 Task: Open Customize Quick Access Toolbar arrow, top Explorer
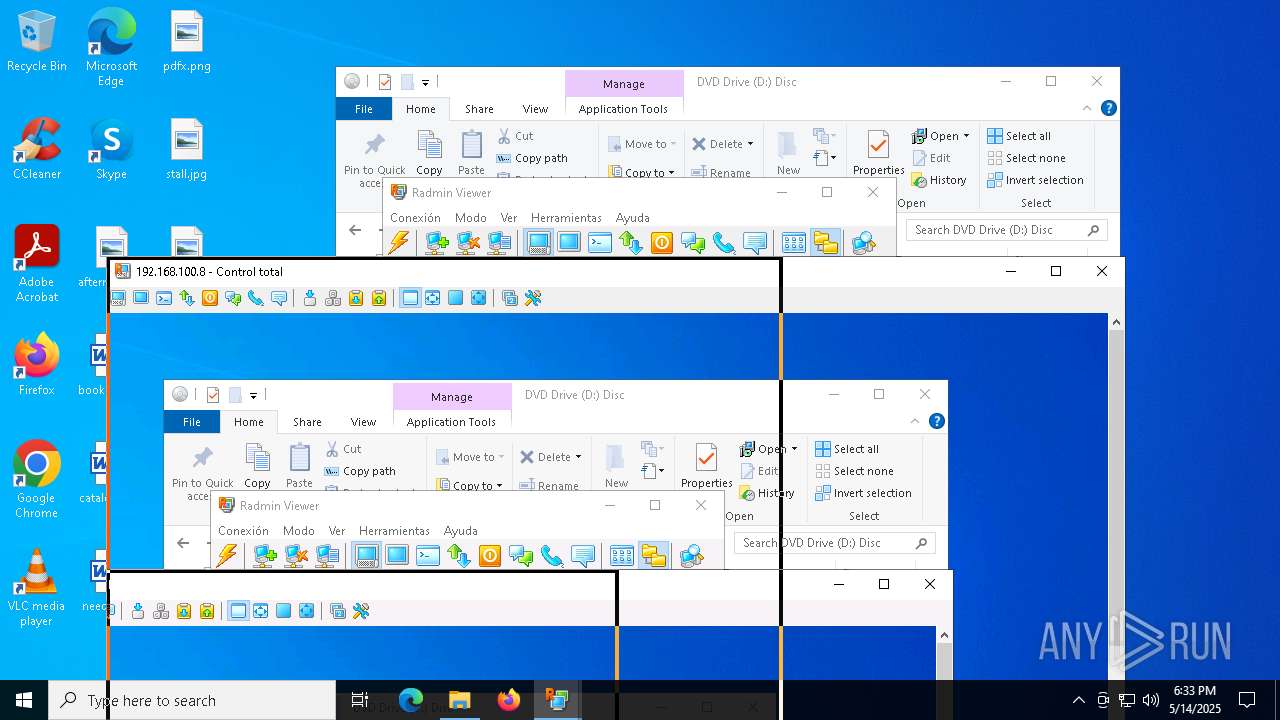[425, 82]
